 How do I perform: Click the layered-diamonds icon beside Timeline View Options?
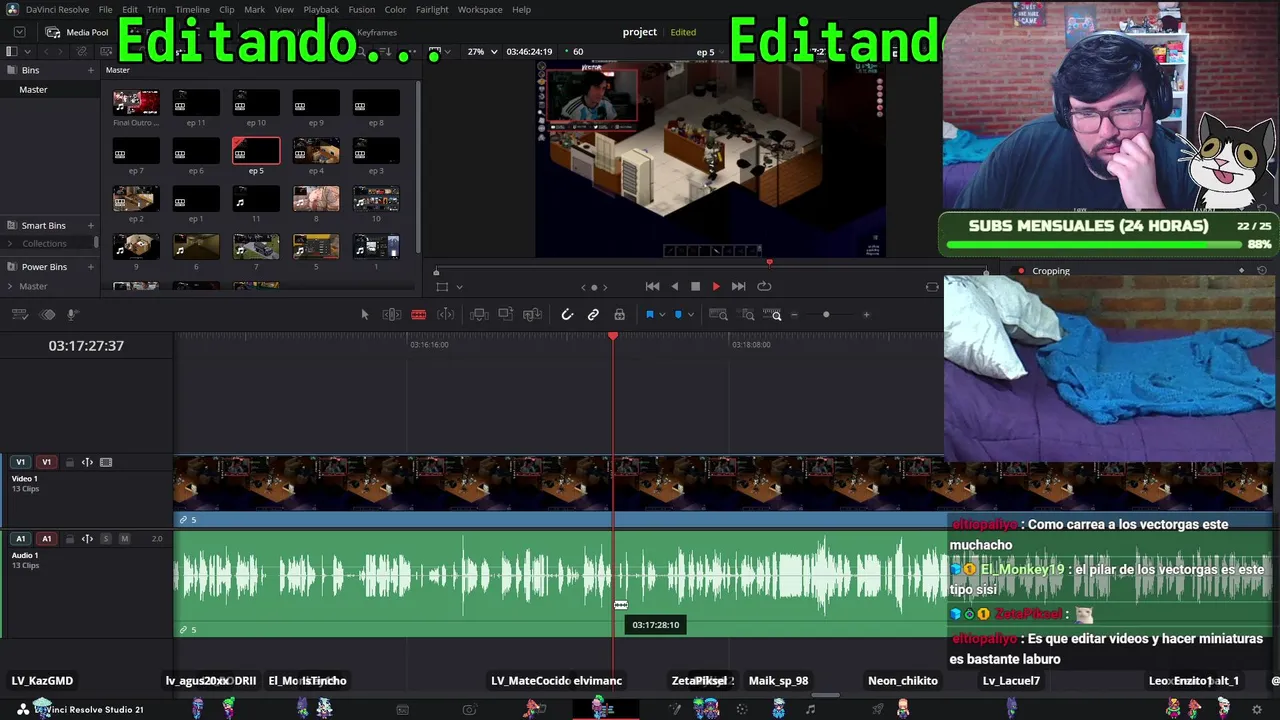click(x=47, y=315)
